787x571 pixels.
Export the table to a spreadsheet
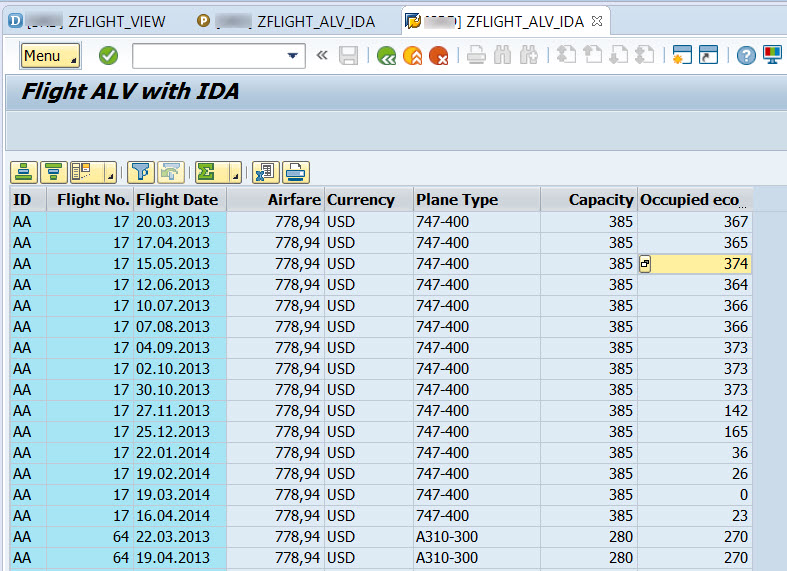tap(266, 172)
